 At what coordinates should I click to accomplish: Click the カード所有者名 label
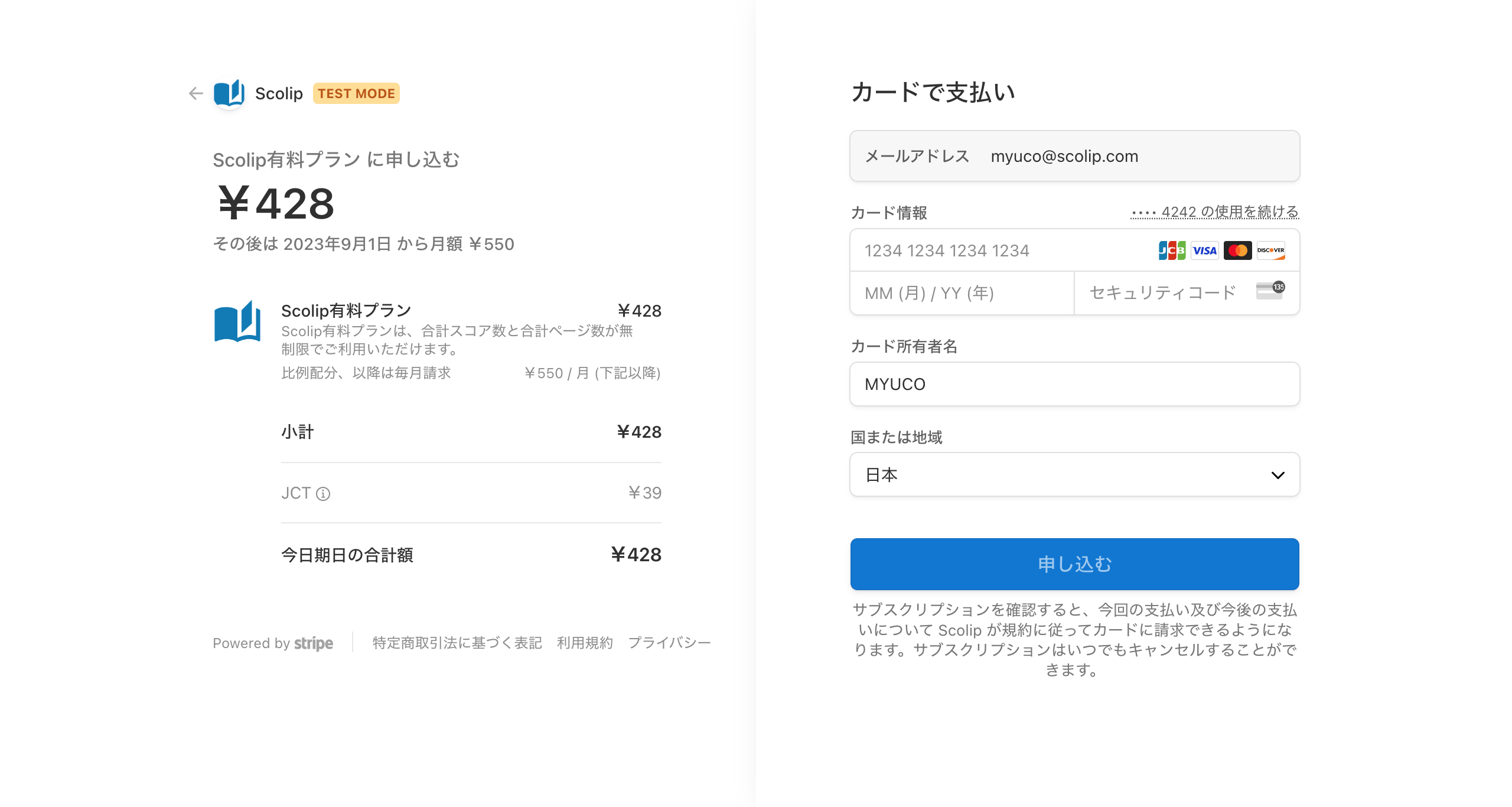pyautogui.click(x=904, y=346)
